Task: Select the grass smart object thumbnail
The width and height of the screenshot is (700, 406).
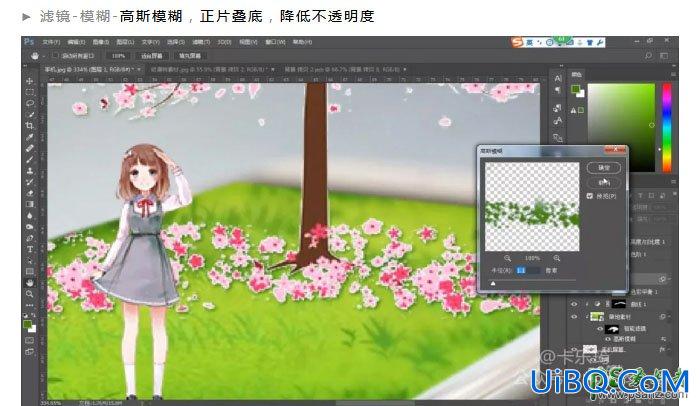Action: coord(597,317)
